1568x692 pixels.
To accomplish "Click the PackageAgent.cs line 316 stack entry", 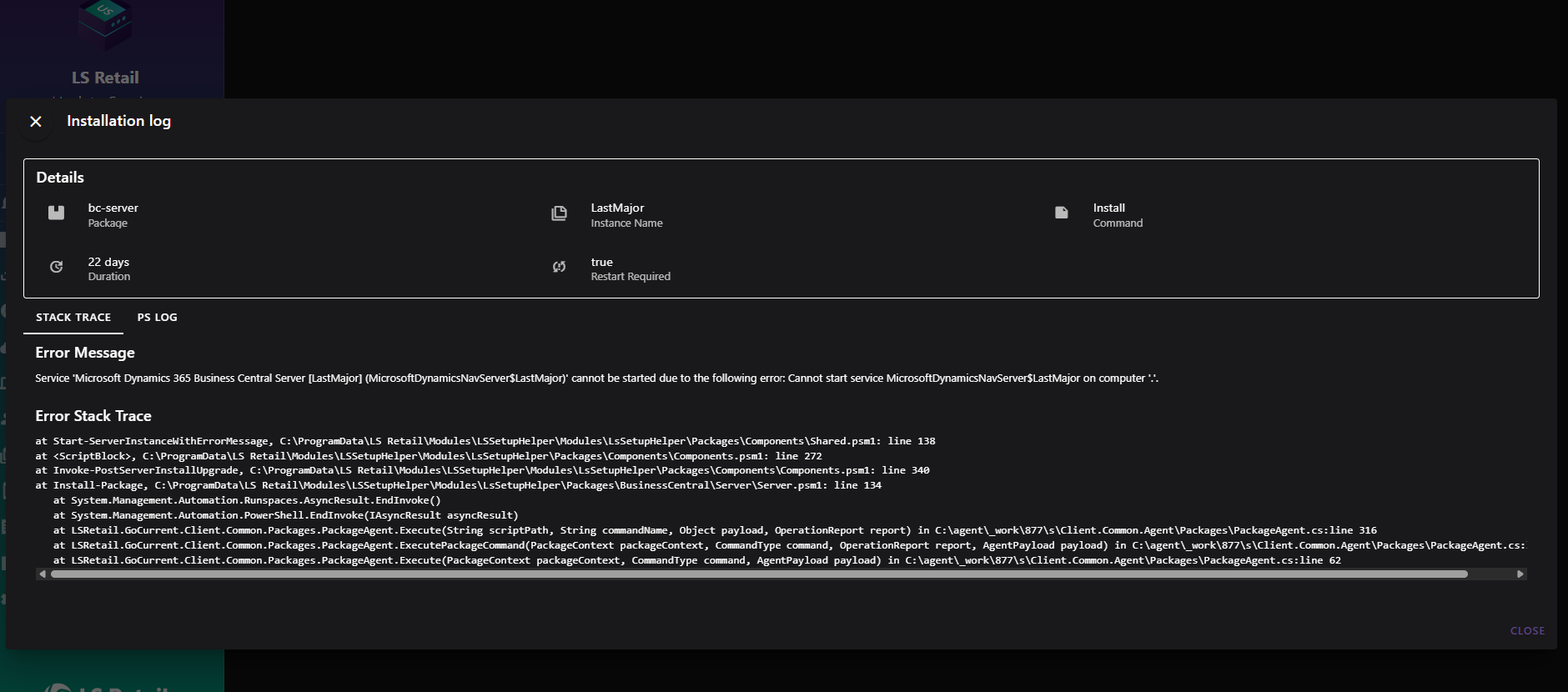I will (x=715, y=530).
